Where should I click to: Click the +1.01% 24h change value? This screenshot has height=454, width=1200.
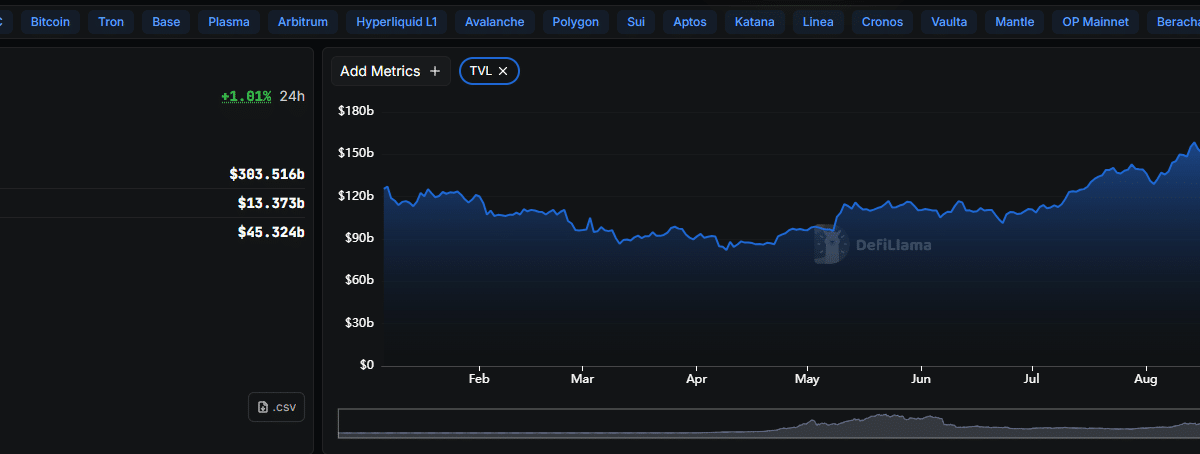[246, 97]
